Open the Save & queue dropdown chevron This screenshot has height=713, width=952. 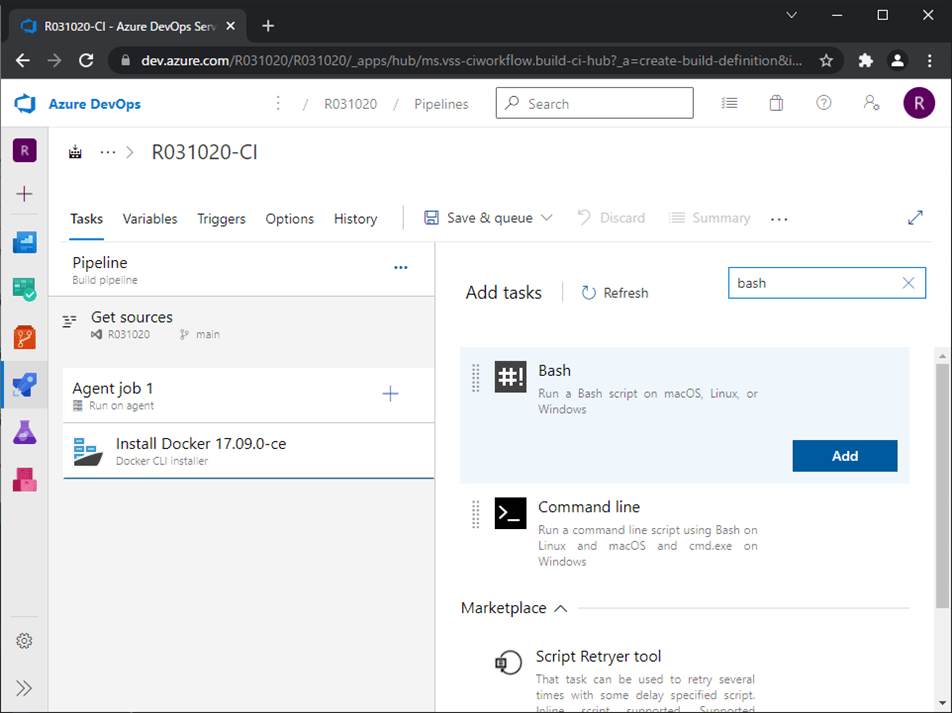[546, 218]
